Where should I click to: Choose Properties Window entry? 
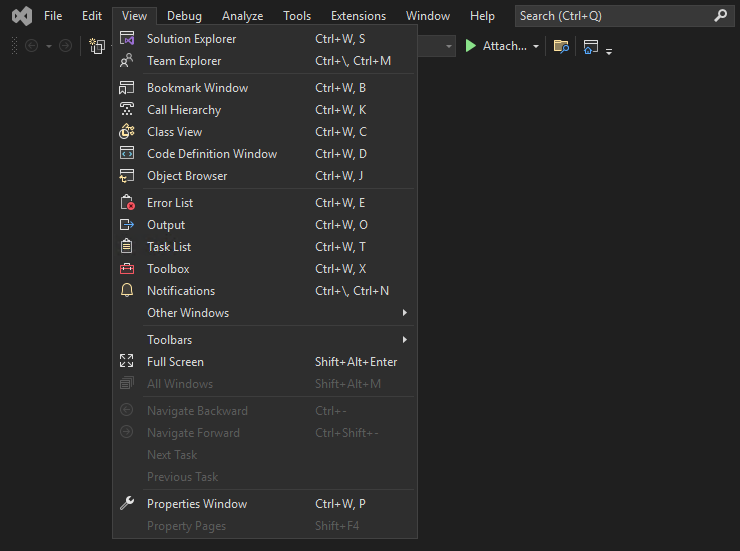(265, 504)
